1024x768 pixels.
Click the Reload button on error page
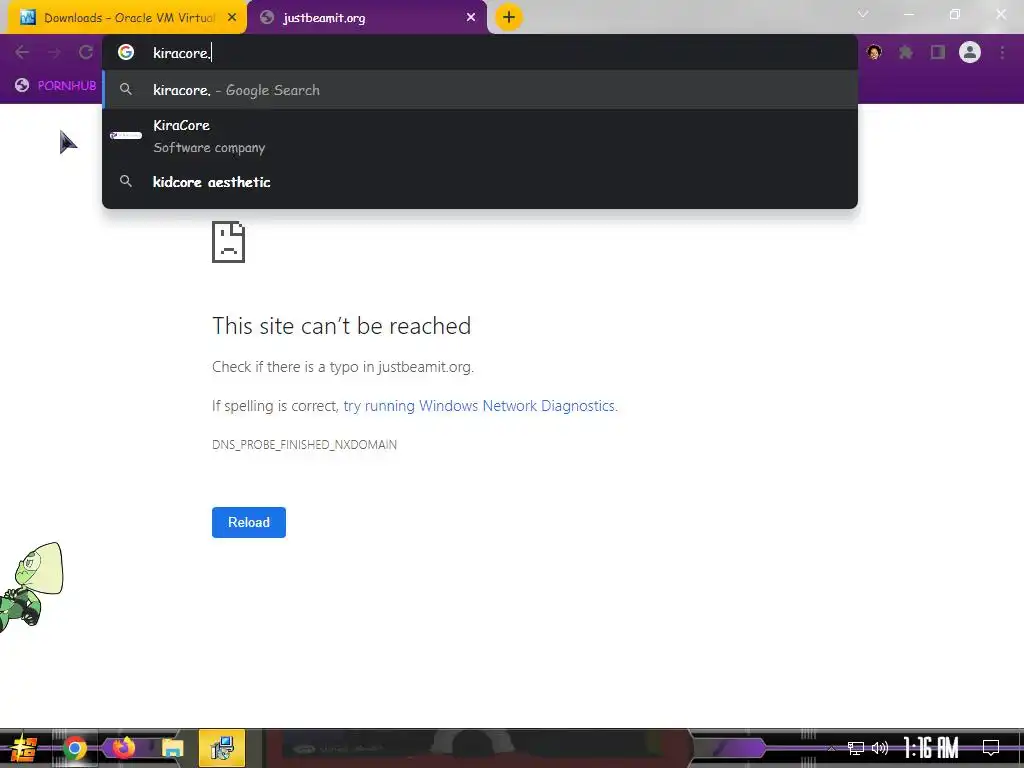coord(249,522)
